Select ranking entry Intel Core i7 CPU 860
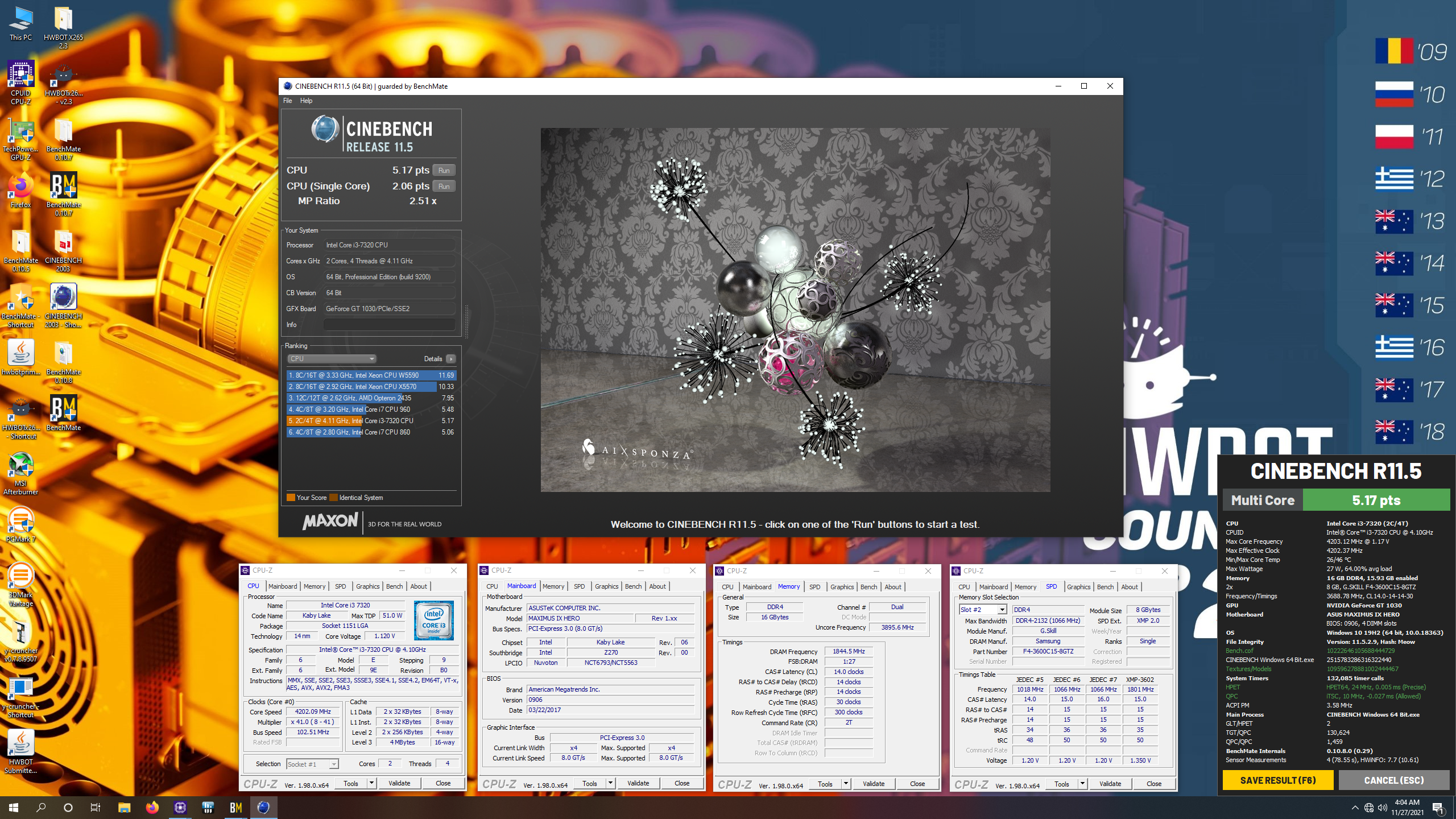Image resolution: width=1456 pixels, height=819 pixels. [371, 432]
